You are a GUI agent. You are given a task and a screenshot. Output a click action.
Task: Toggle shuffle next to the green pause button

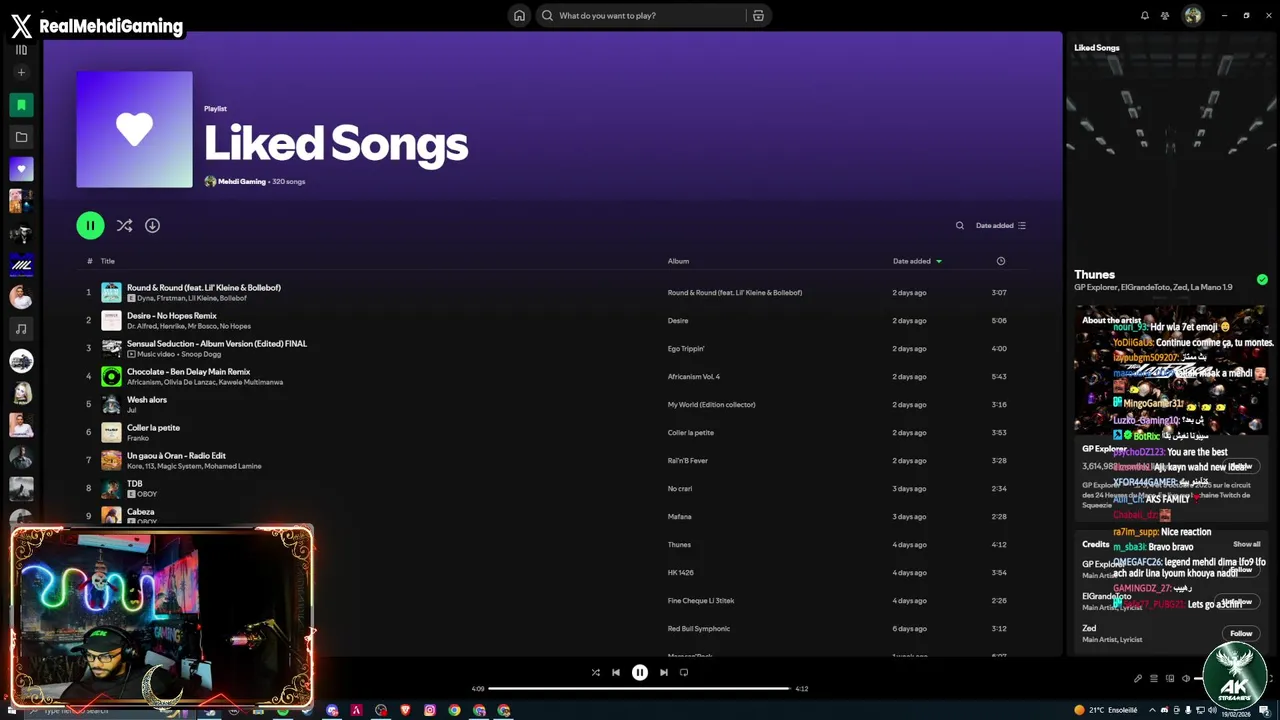pos(124,225)
